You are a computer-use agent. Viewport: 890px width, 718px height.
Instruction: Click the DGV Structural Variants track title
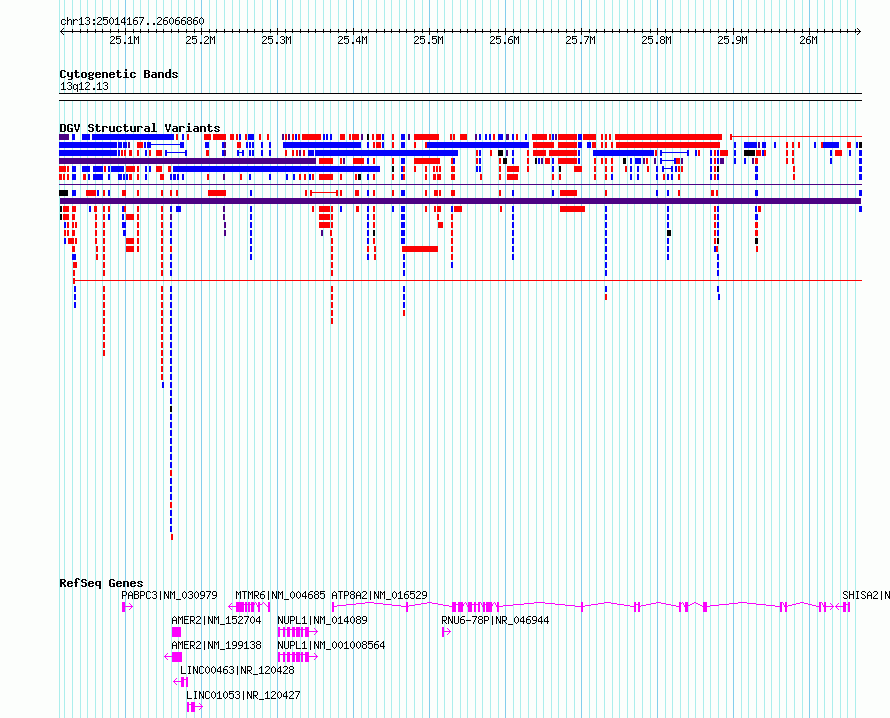tap(140, 128)
